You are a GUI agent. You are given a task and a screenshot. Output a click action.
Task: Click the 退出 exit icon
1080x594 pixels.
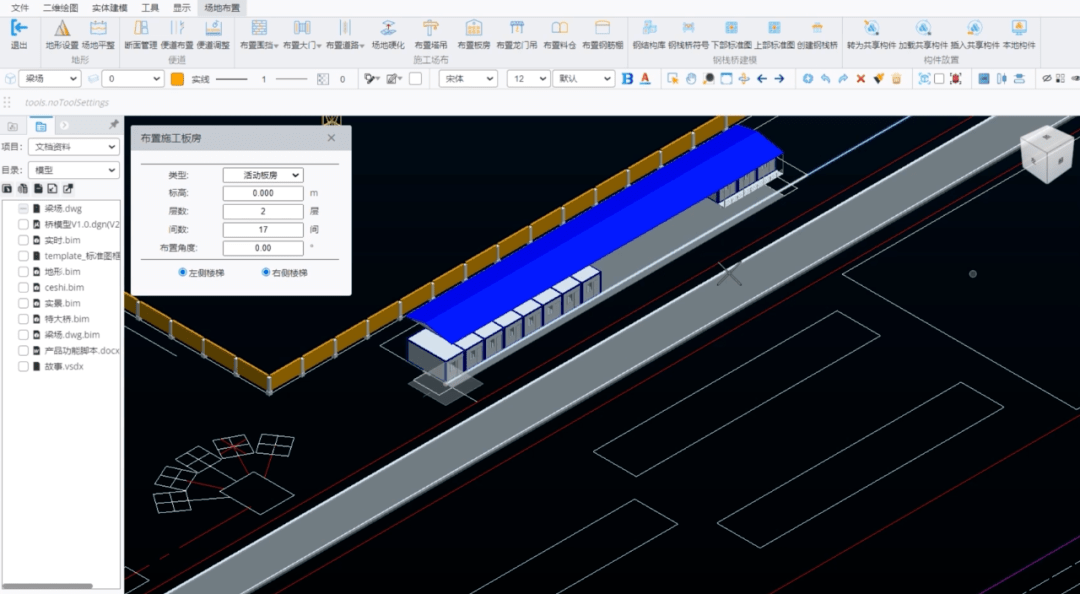tap(18, 28)
